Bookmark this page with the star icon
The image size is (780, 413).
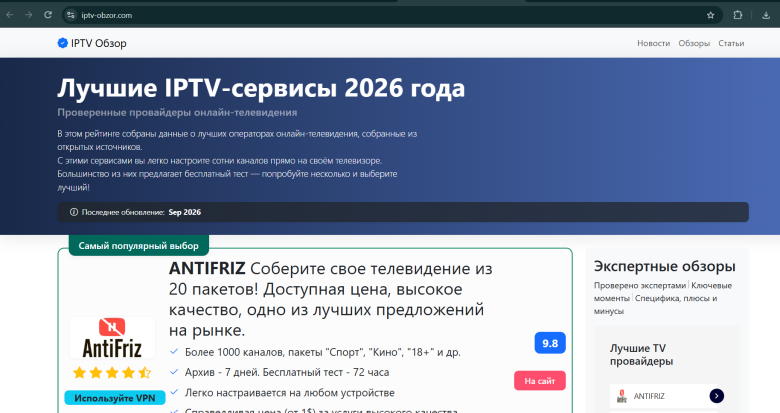click(710, 15)
